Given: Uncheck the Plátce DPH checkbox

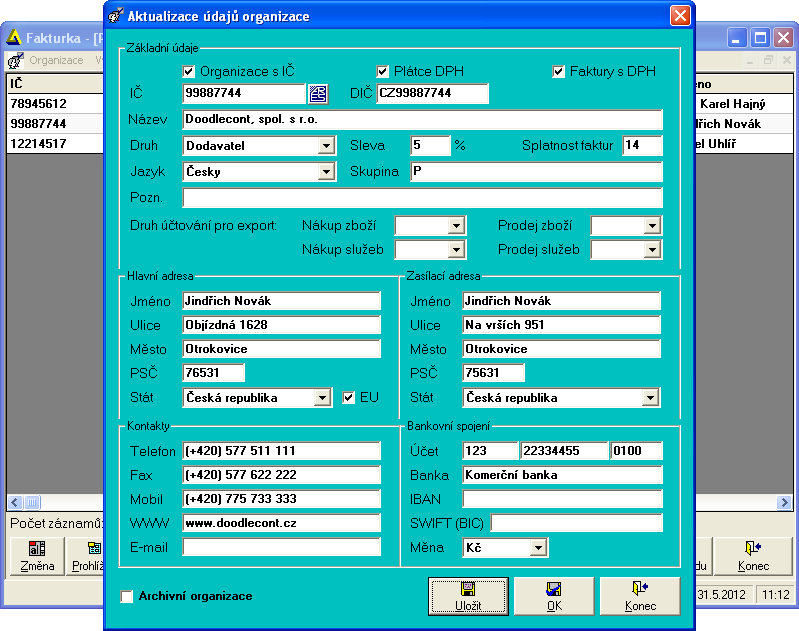Looking at the screenshot, I should click(382, 72).
